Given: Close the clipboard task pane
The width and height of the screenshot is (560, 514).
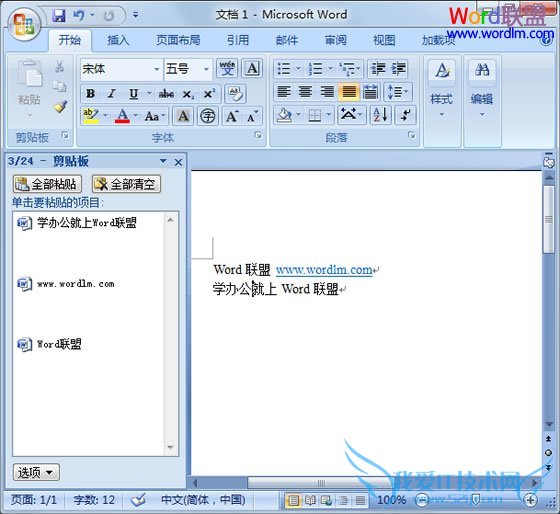Looking at the screenshot, I should click(x=178, y=162).
